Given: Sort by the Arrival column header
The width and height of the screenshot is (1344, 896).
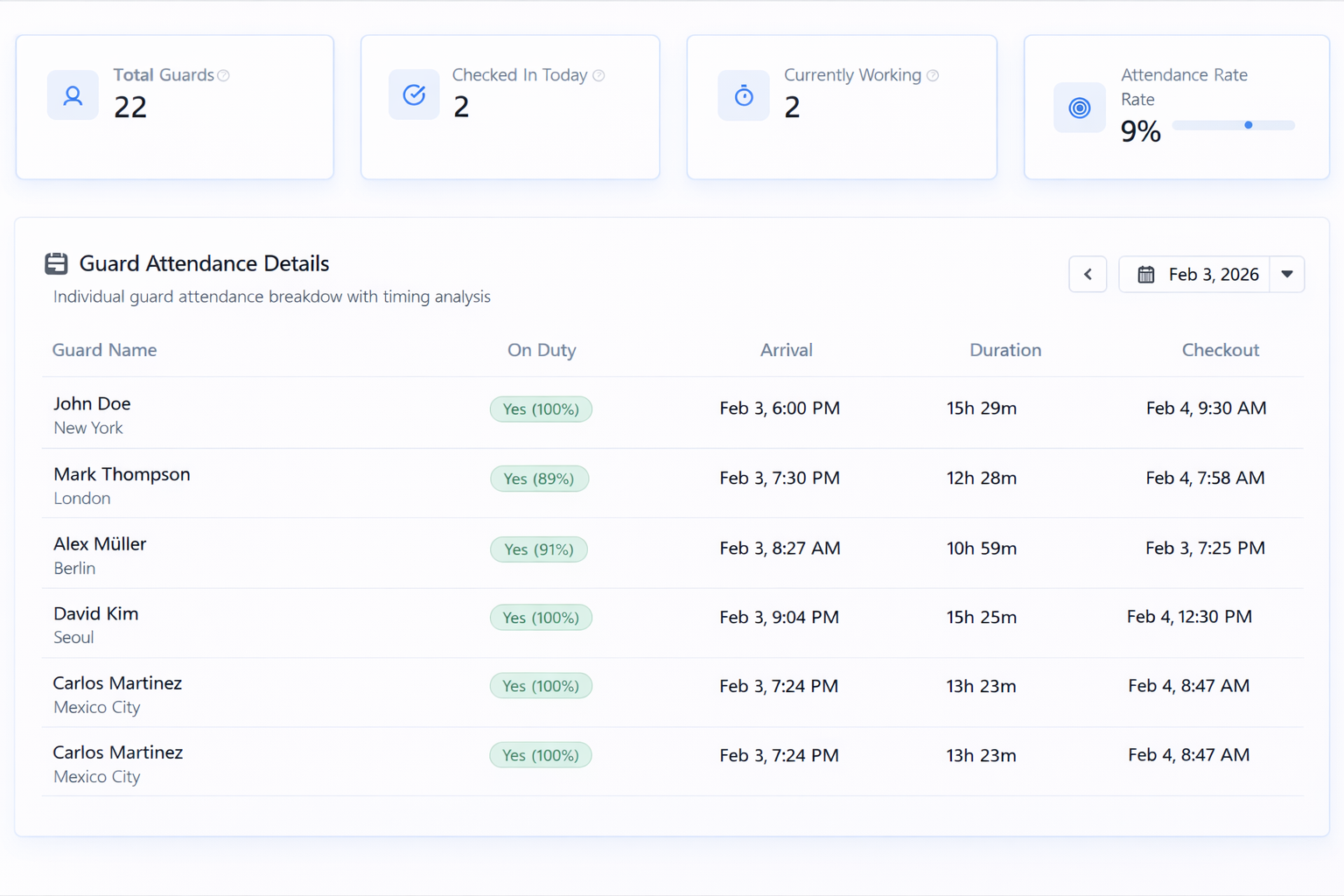Looking at the screenshot, I should pos(786,350).
